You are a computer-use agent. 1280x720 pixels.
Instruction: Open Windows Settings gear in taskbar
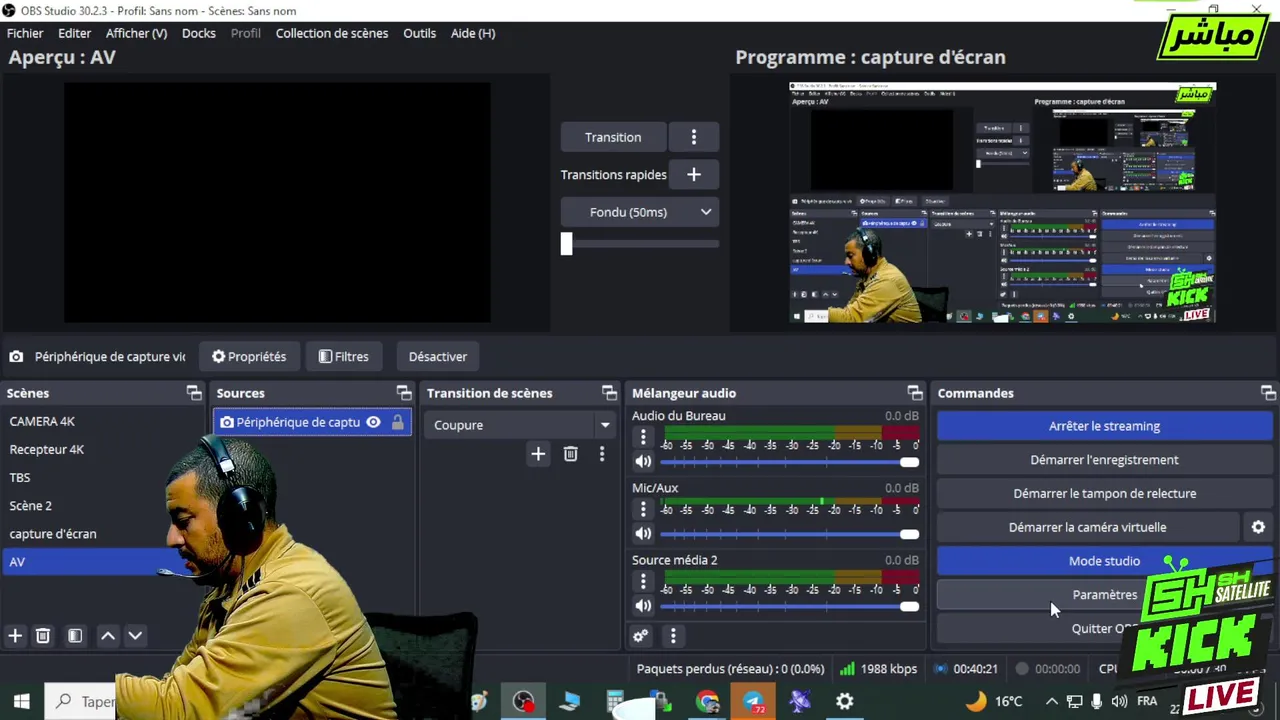(845, 702)
